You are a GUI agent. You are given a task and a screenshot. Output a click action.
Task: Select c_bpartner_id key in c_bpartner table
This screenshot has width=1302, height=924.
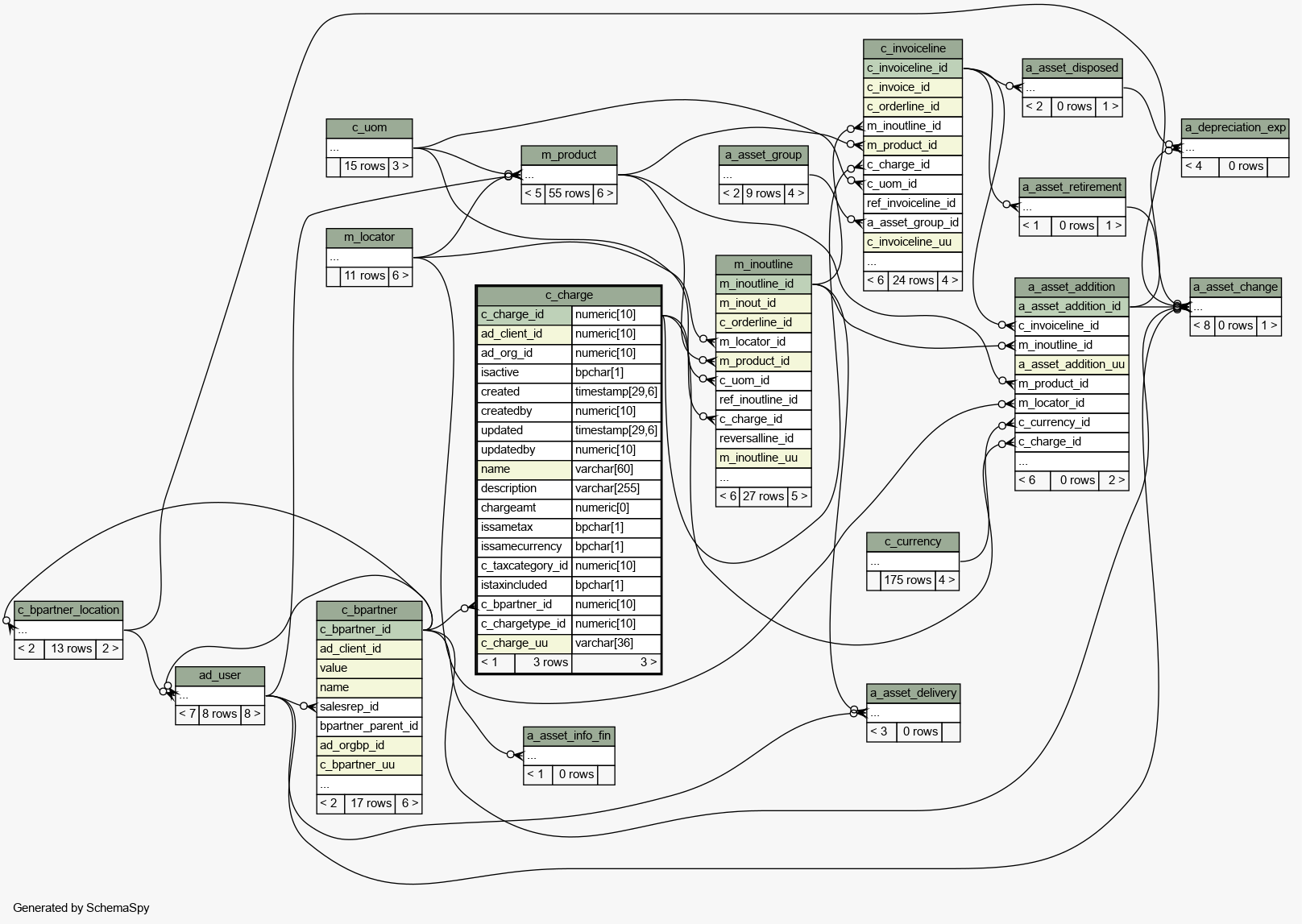369,629
